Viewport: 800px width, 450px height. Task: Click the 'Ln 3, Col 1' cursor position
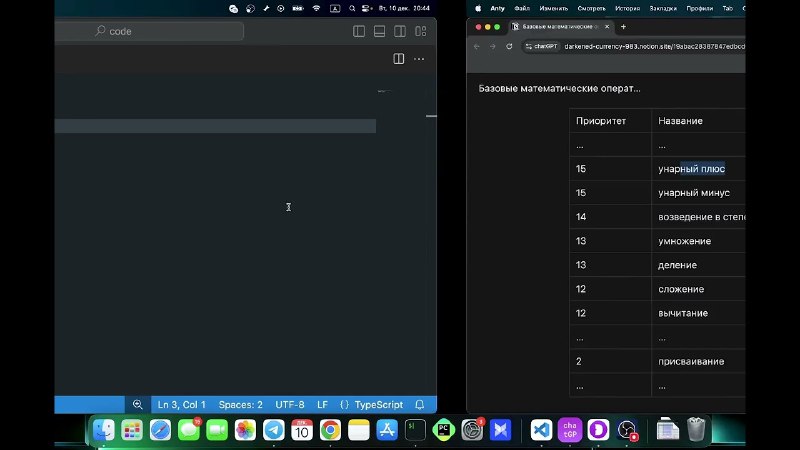tap(181, 405)
